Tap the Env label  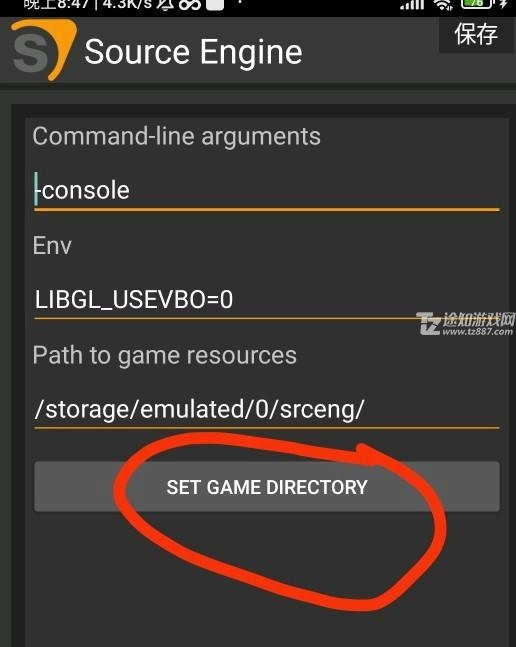tap(52, 246)
